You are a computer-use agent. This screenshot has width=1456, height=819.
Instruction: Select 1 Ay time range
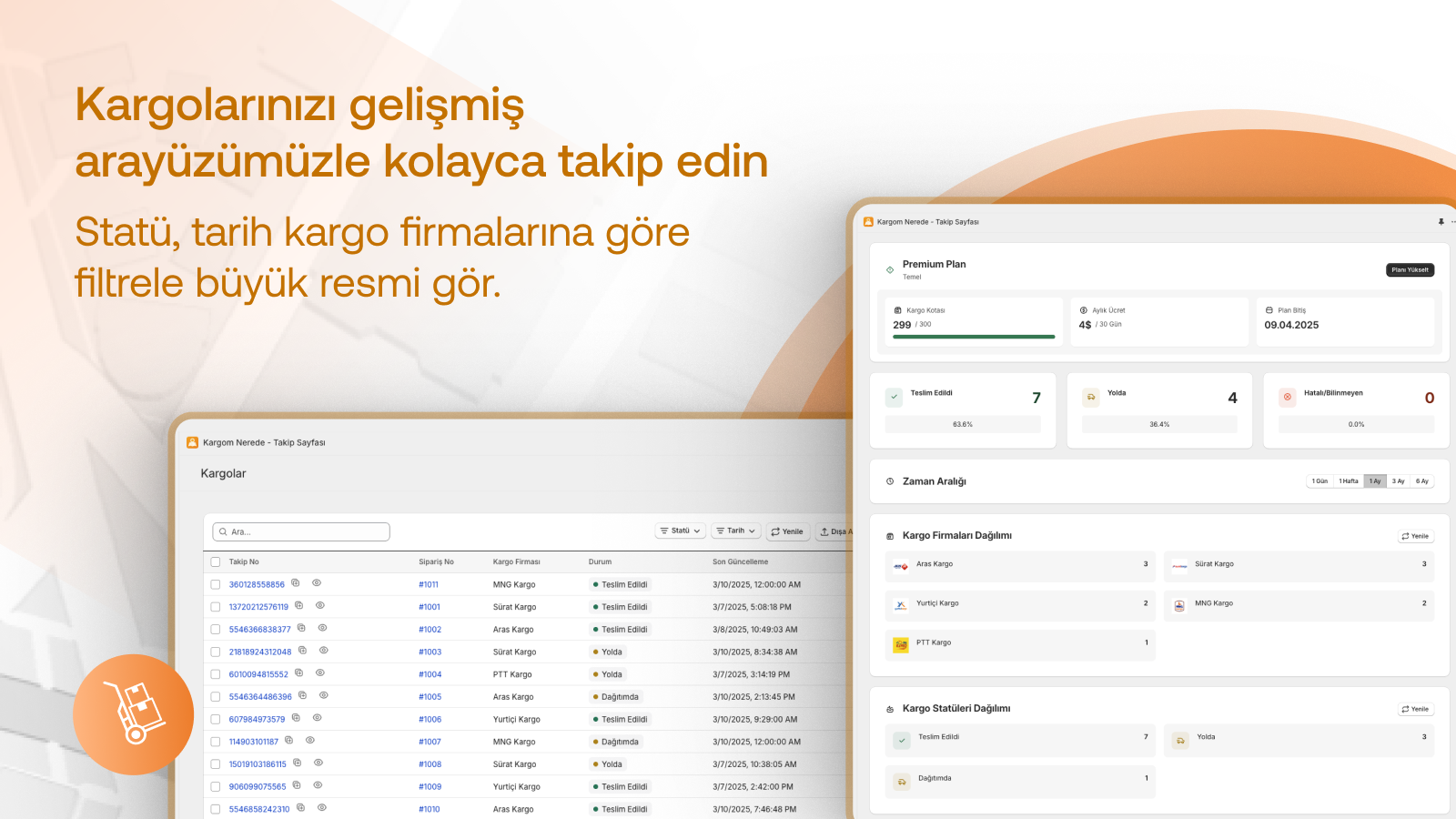pyautogui.click(x=1375, y=481)
